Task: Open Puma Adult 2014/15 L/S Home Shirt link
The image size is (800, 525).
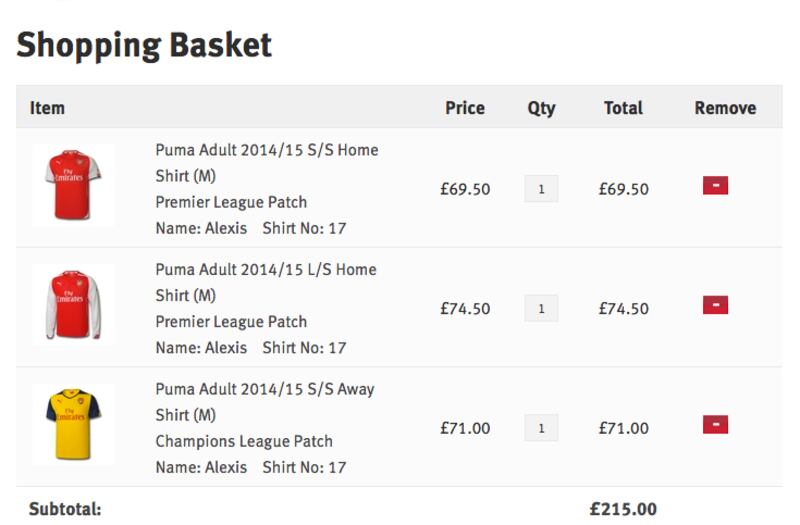Action: (266, 282)
